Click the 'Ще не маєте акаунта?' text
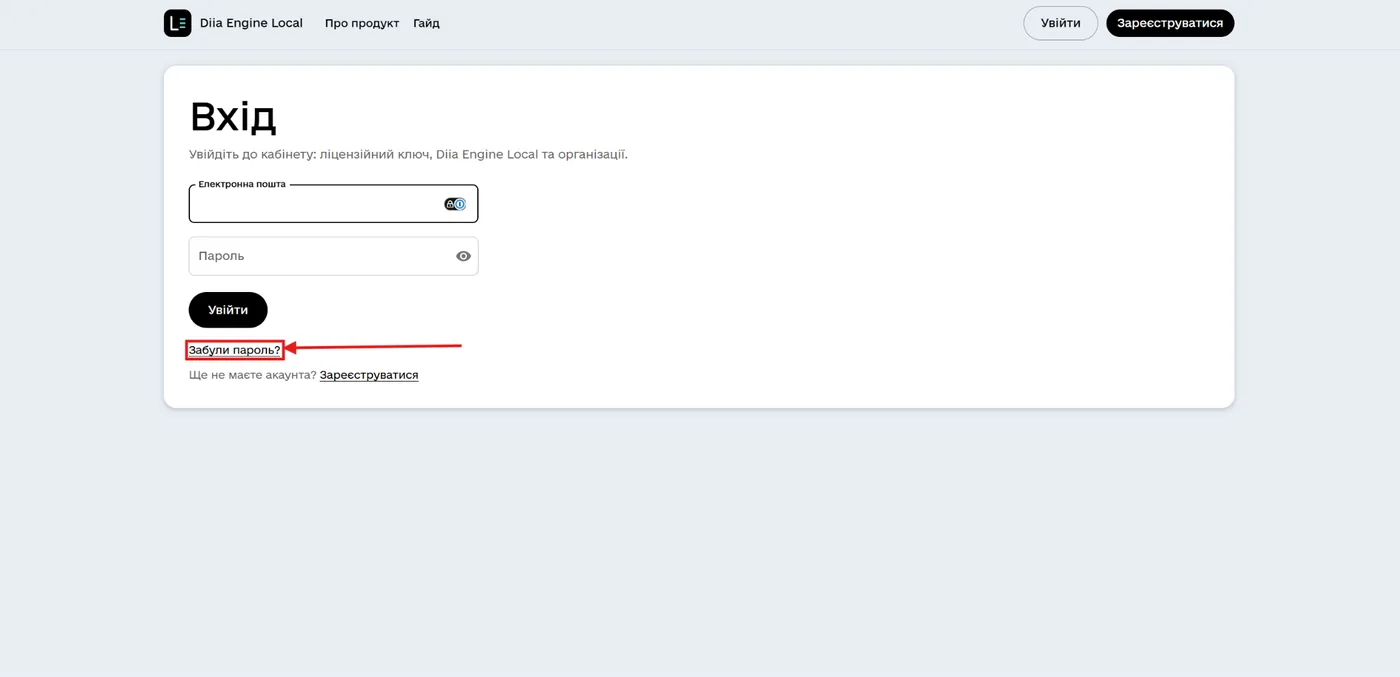 coord(252,375)
